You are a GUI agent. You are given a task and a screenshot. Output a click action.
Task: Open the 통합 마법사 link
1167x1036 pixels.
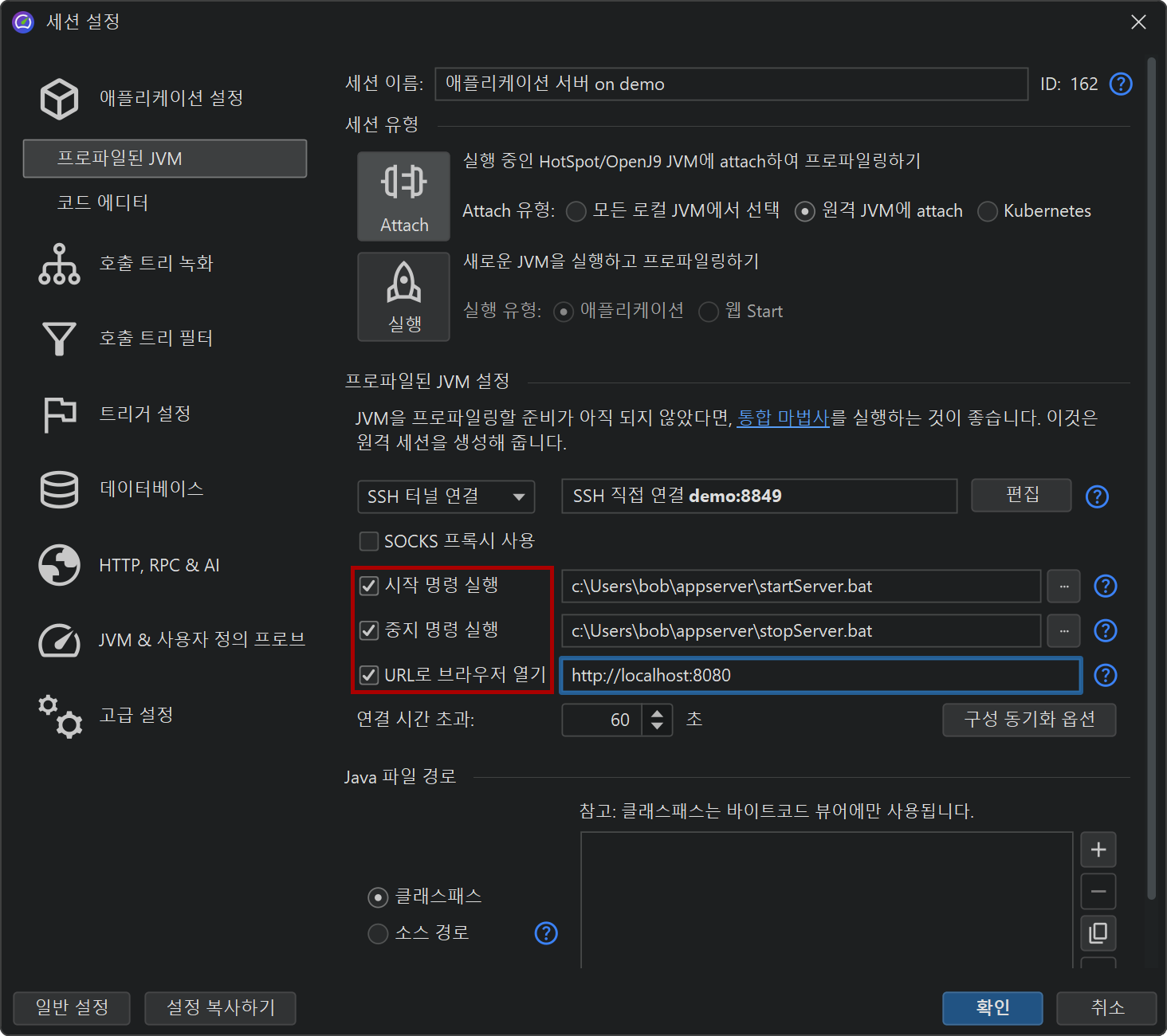(x=784, y=418)
